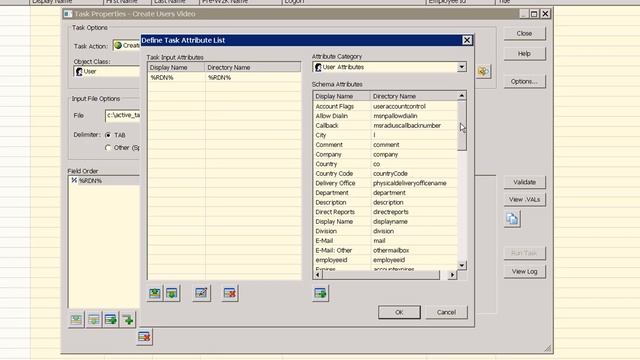Move field up in Field Order panel

(x=76, y=320)
